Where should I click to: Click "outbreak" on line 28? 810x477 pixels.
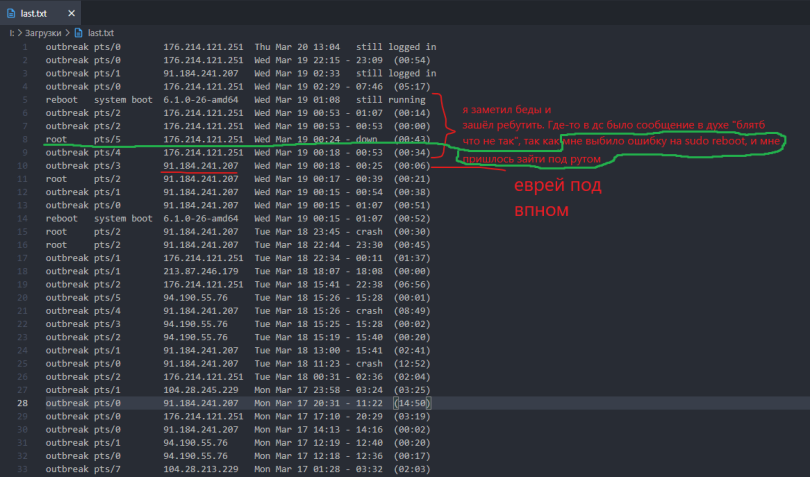pos(67,403)
